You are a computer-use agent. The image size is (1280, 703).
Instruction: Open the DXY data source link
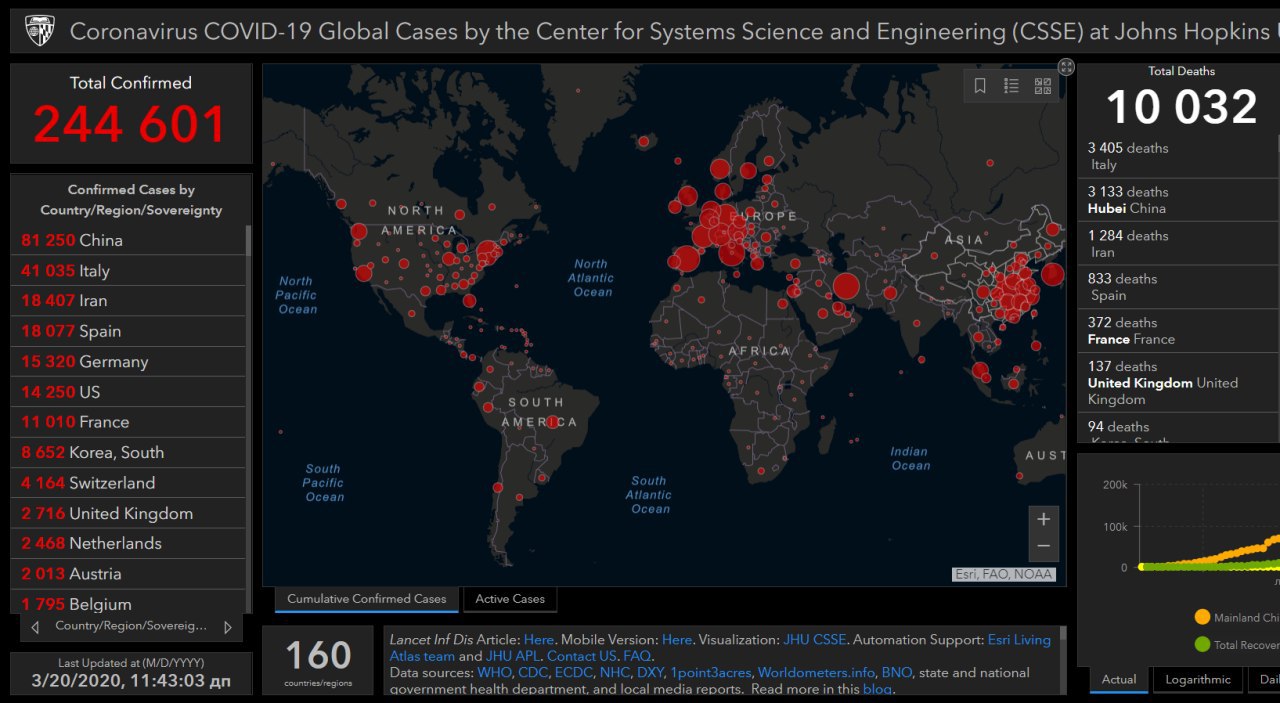(x=650, y=673)
